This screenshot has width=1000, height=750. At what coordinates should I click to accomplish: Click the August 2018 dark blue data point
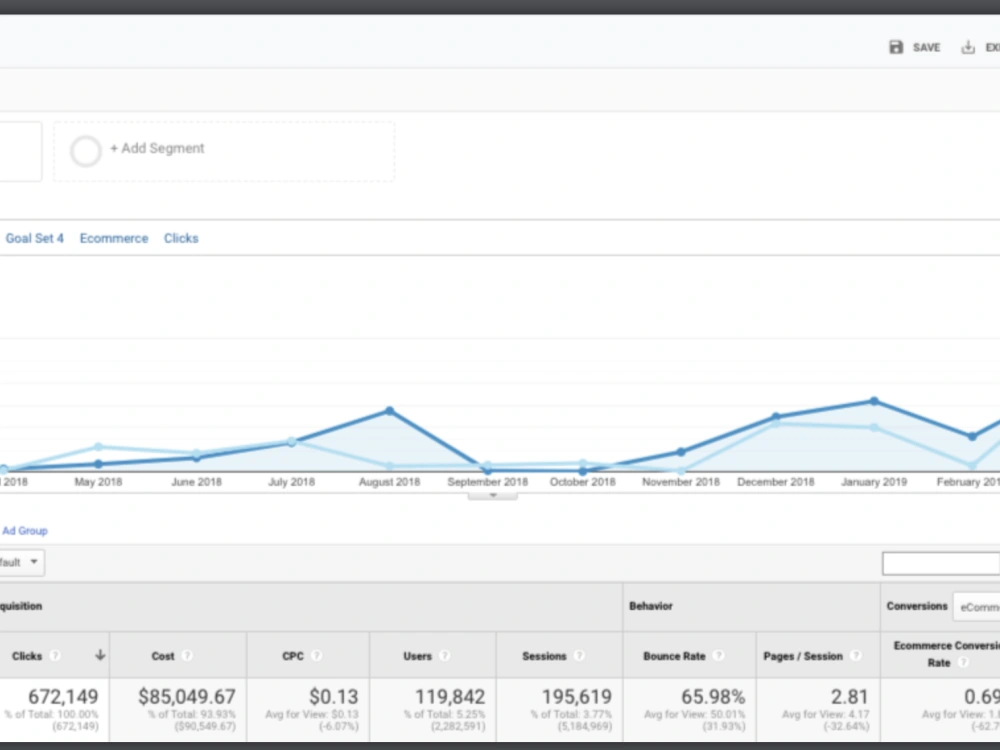390,411
